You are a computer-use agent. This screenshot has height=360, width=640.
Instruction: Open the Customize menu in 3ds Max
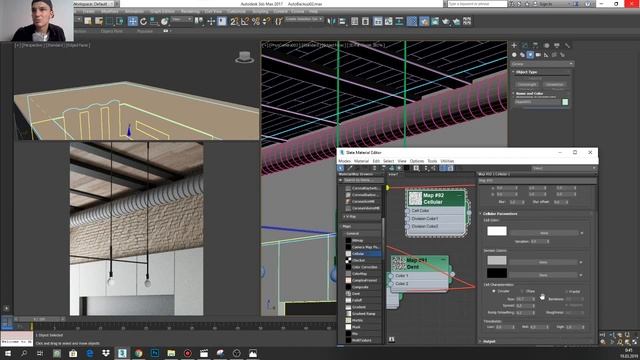(x=236, y=11)
